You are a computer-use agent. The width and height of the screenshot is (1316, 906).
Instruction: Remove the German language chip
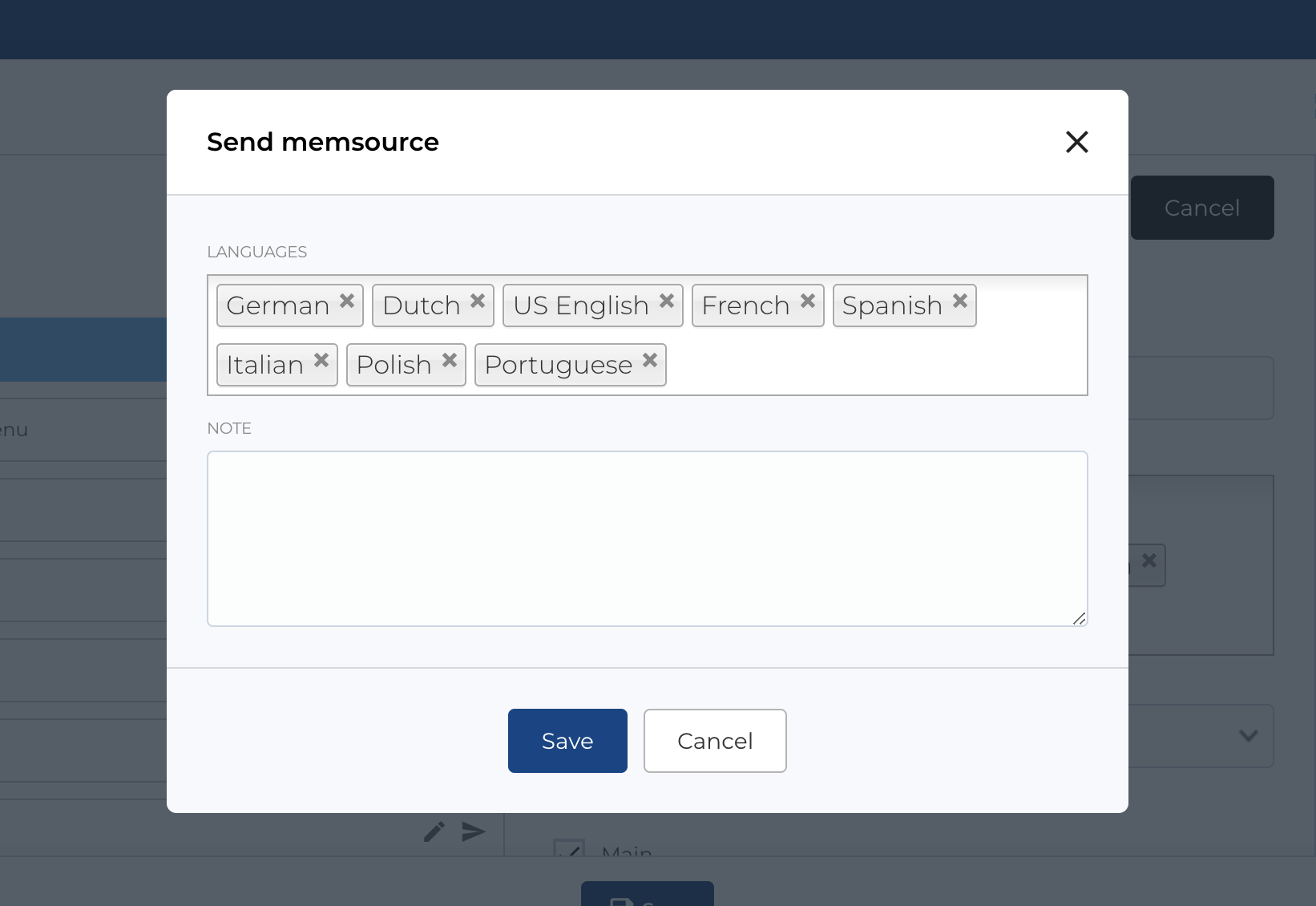pos(347,301)
